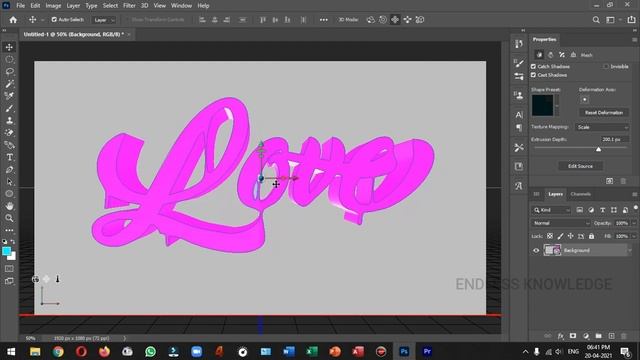Open Excel from the Windows taskbar
Viewport: 640px width, 360px height.
(x=312, y=351)
